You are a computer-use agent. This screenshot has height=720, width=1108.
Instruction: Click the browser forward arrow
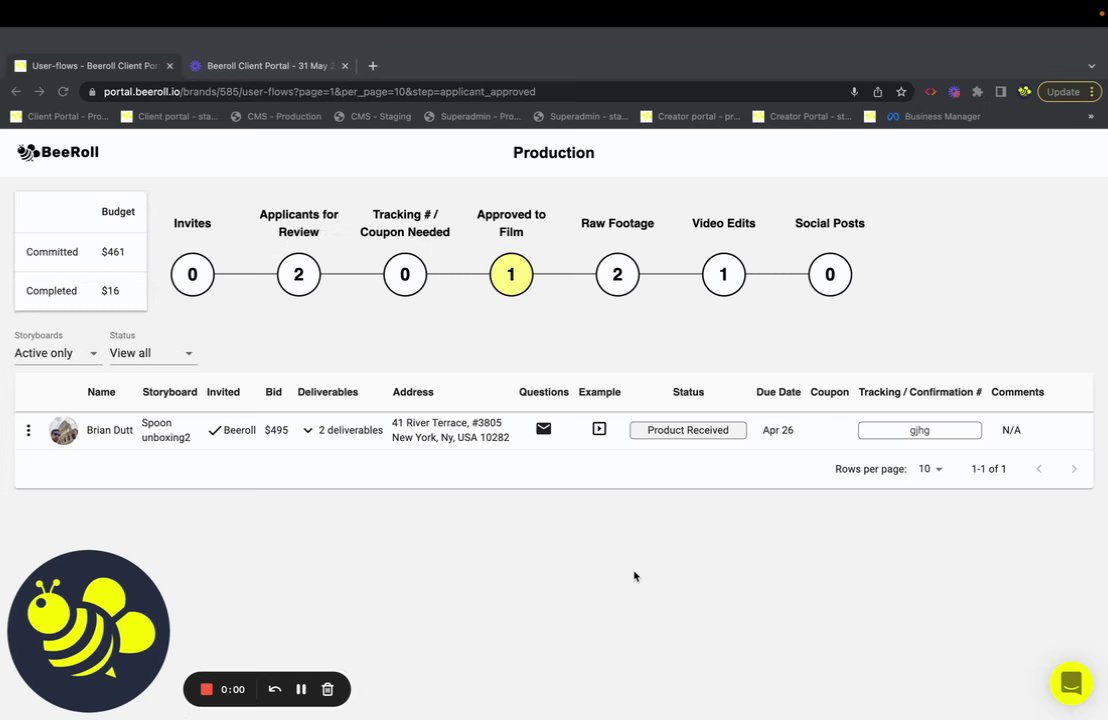tap(40, 92)
